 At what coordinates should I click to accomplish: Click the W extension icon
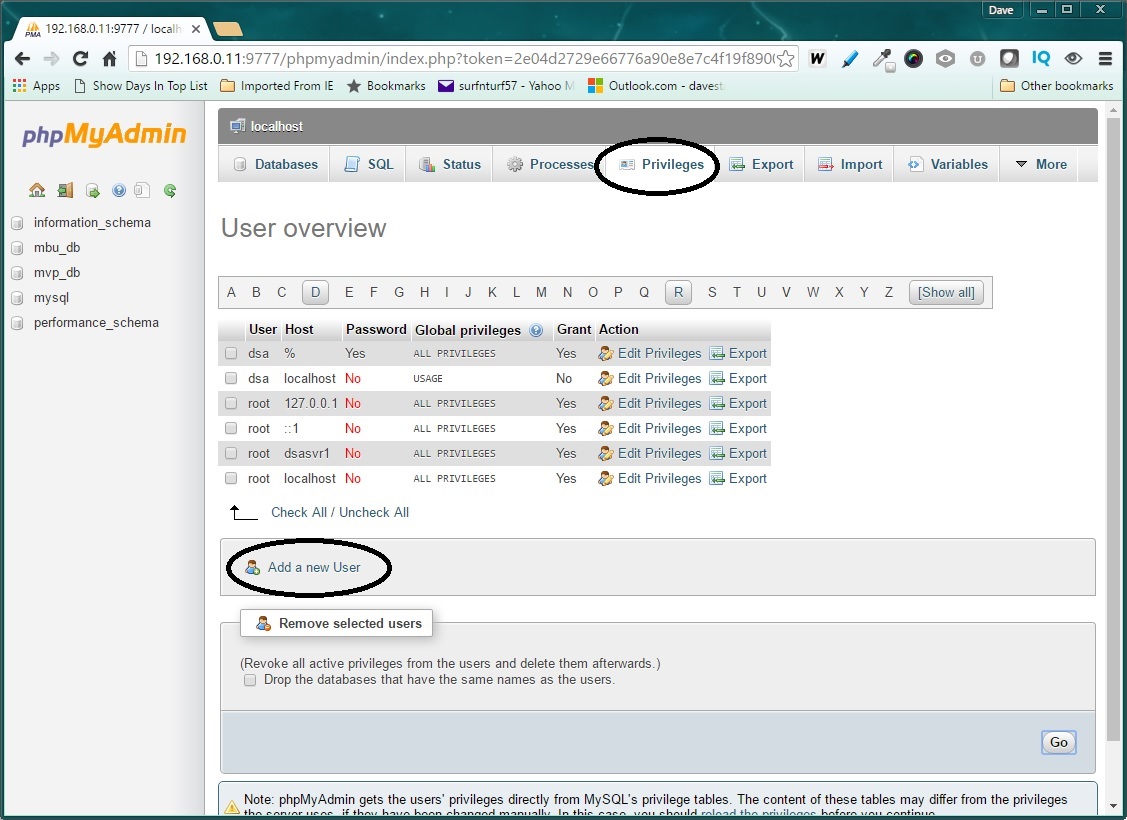click(x=817, y=59)
